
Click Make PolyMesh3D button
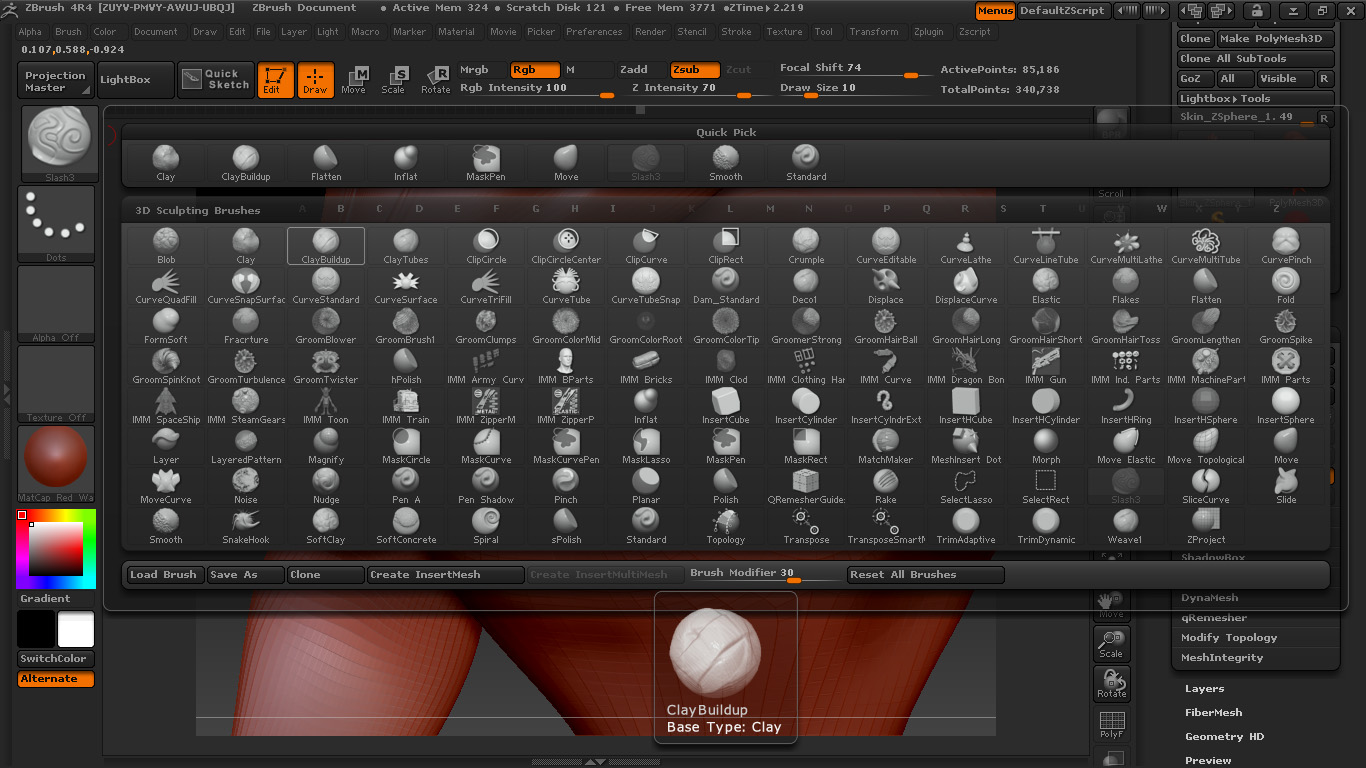point(1275,39)
